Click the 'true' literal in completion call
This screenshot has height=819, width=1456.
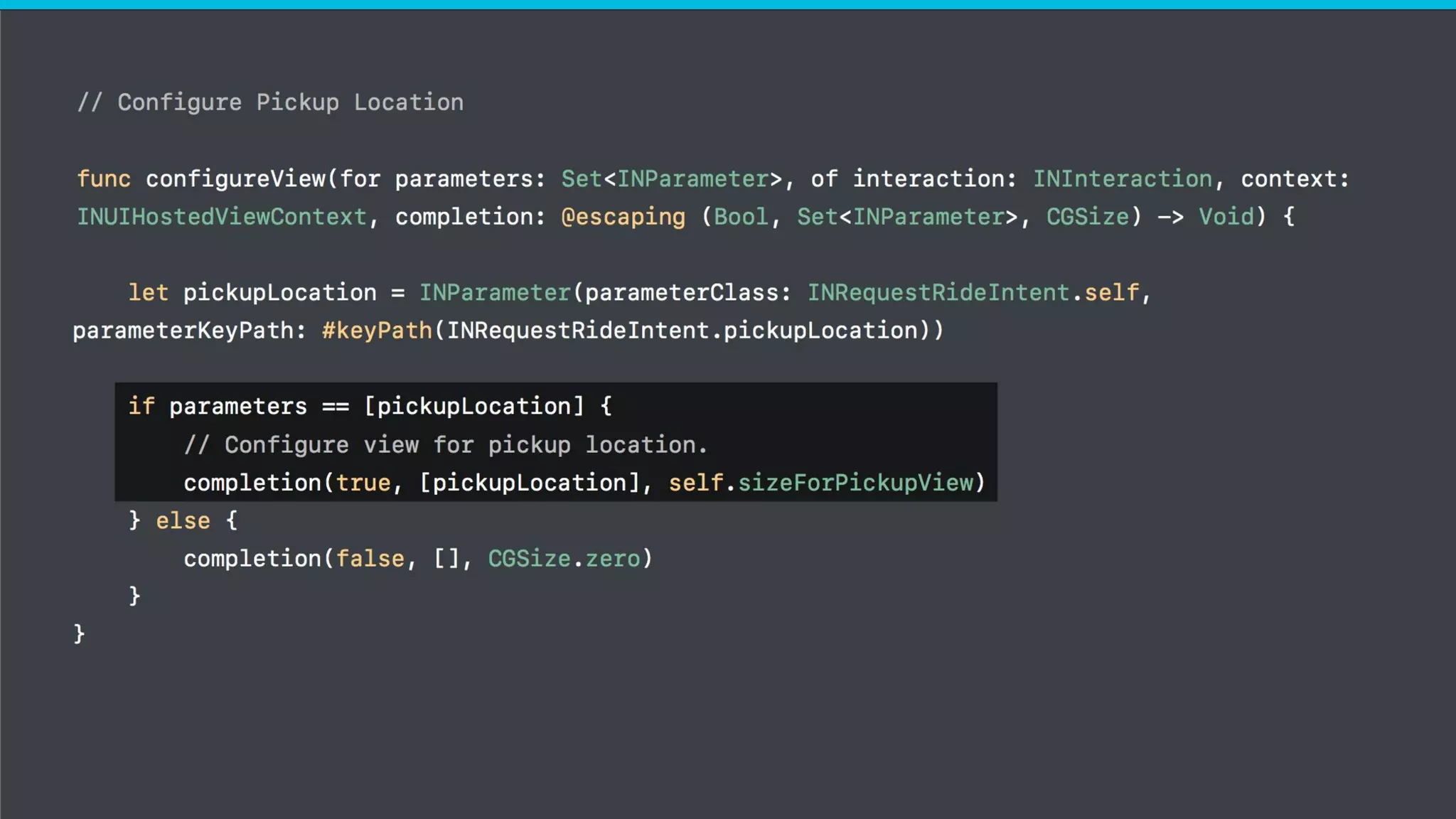(363, 483)
